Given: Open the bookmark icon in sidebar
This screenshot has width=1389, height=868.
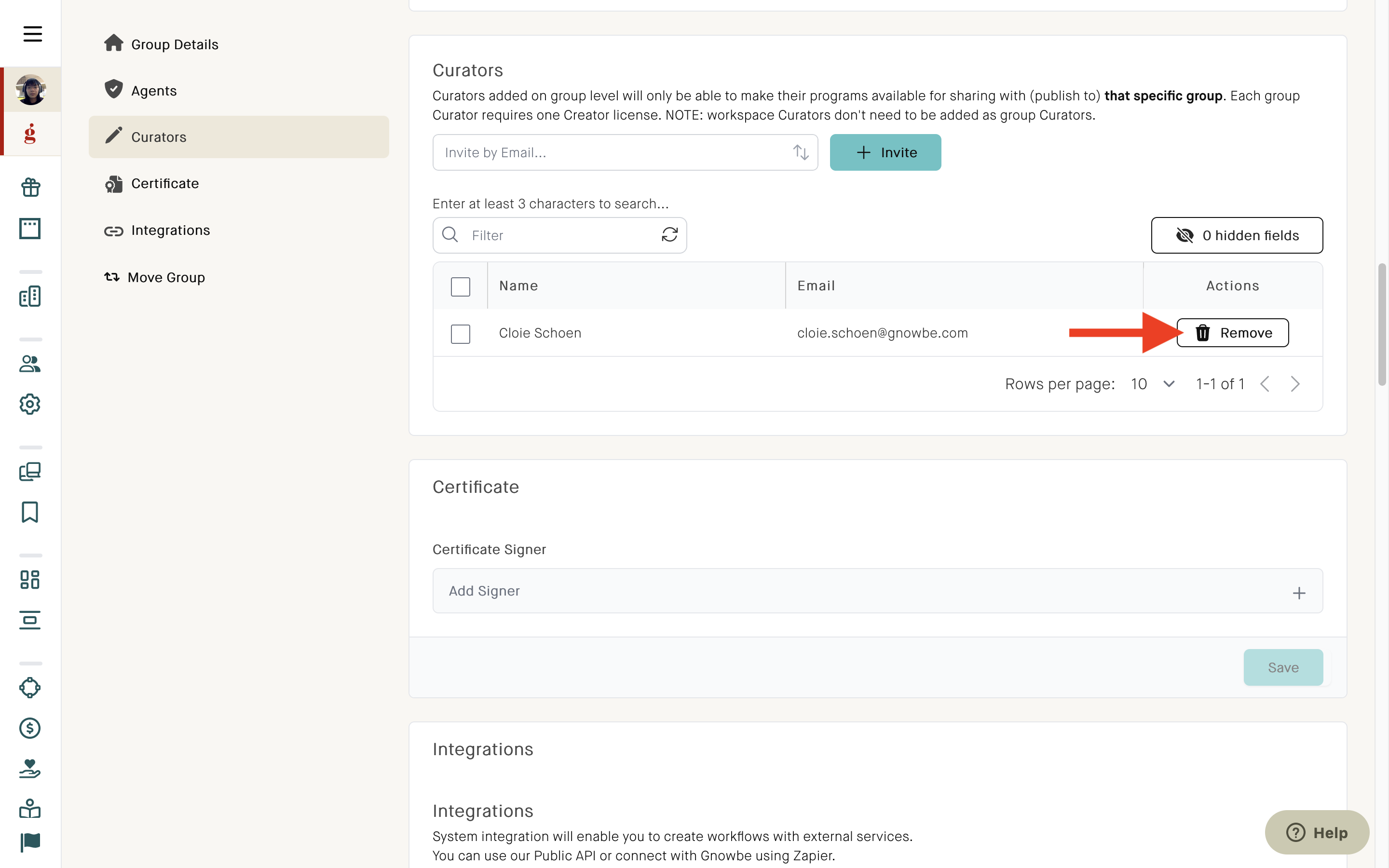Looking at the screenshot, I should [30, 512].
